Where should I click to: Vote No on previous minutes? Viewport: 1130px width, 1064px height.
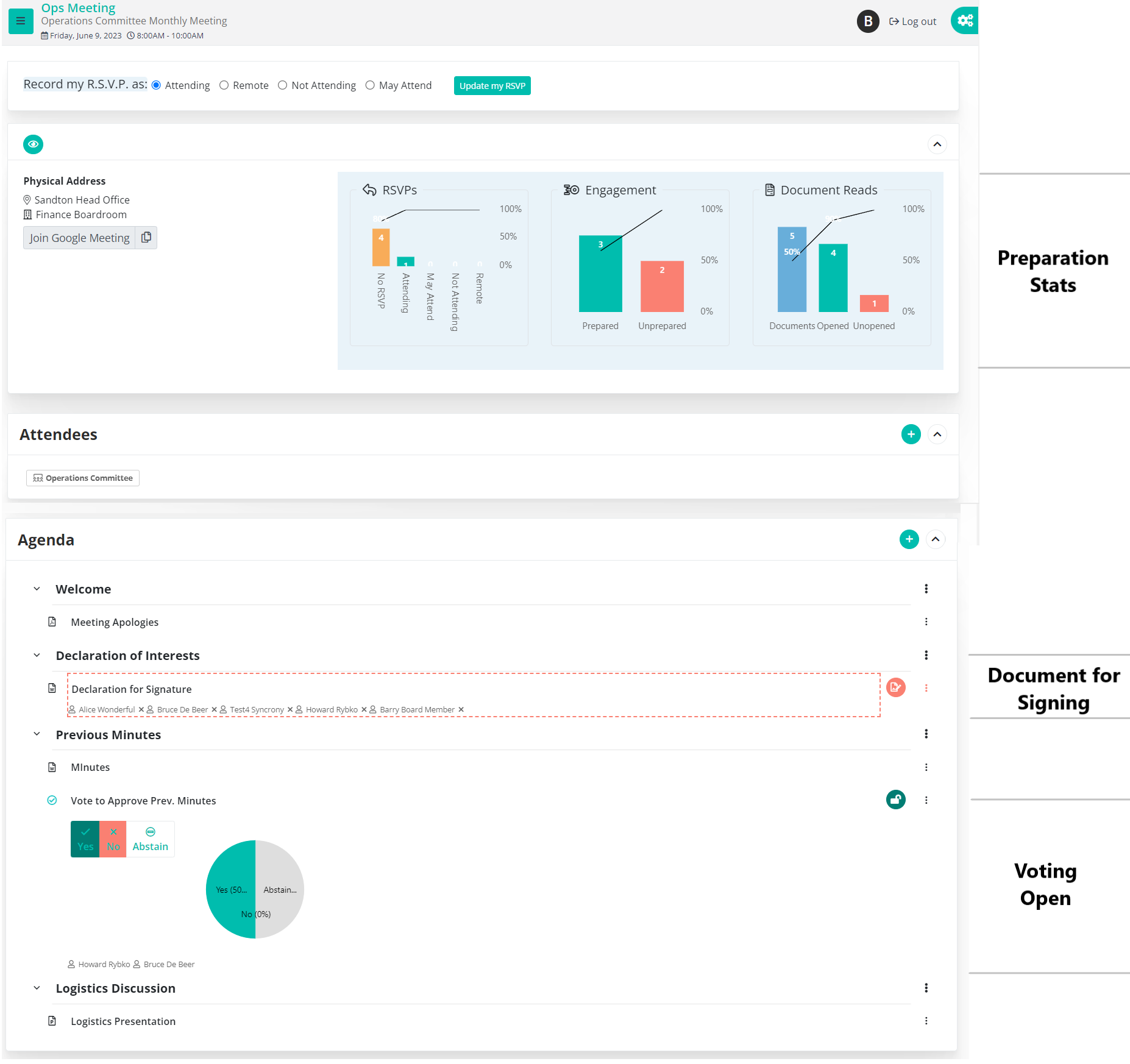click(113, 839)
